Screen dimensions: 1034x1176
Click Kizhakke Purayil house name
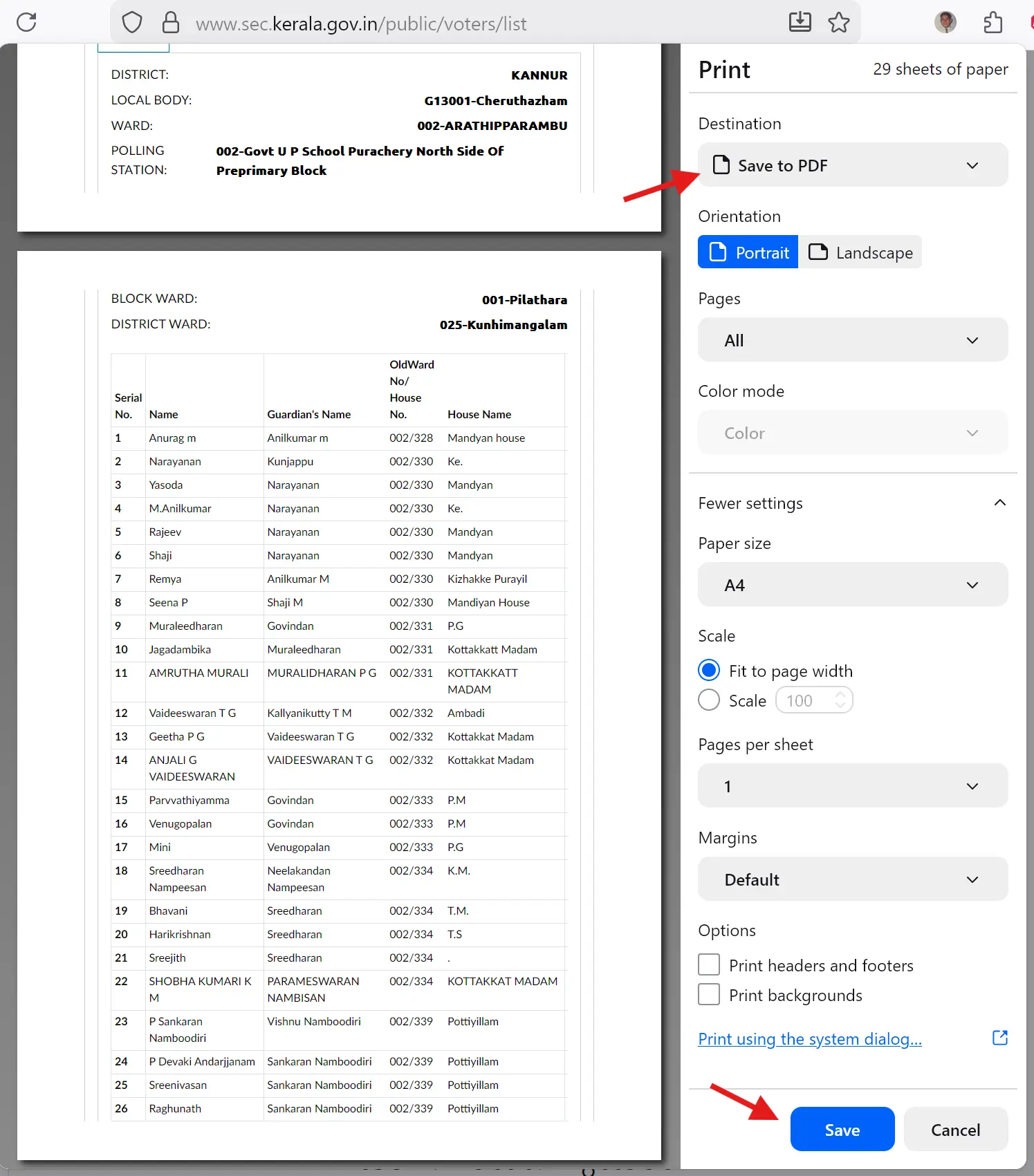click(x=488, y=579)
